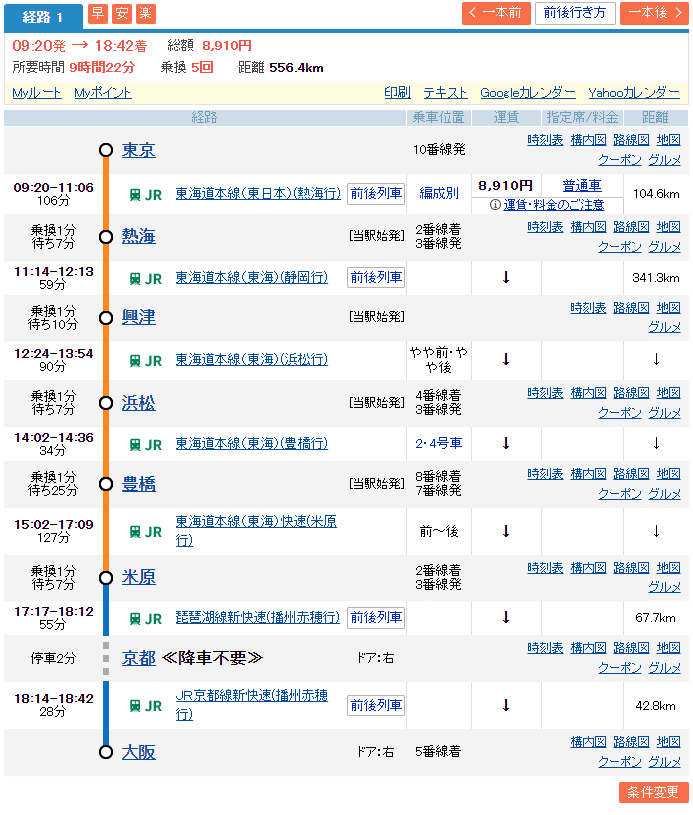Click the 安 (cheapest) badge icon
Image resolution: width=693 pixels, height=815 pixels.
tap(122, 14)
